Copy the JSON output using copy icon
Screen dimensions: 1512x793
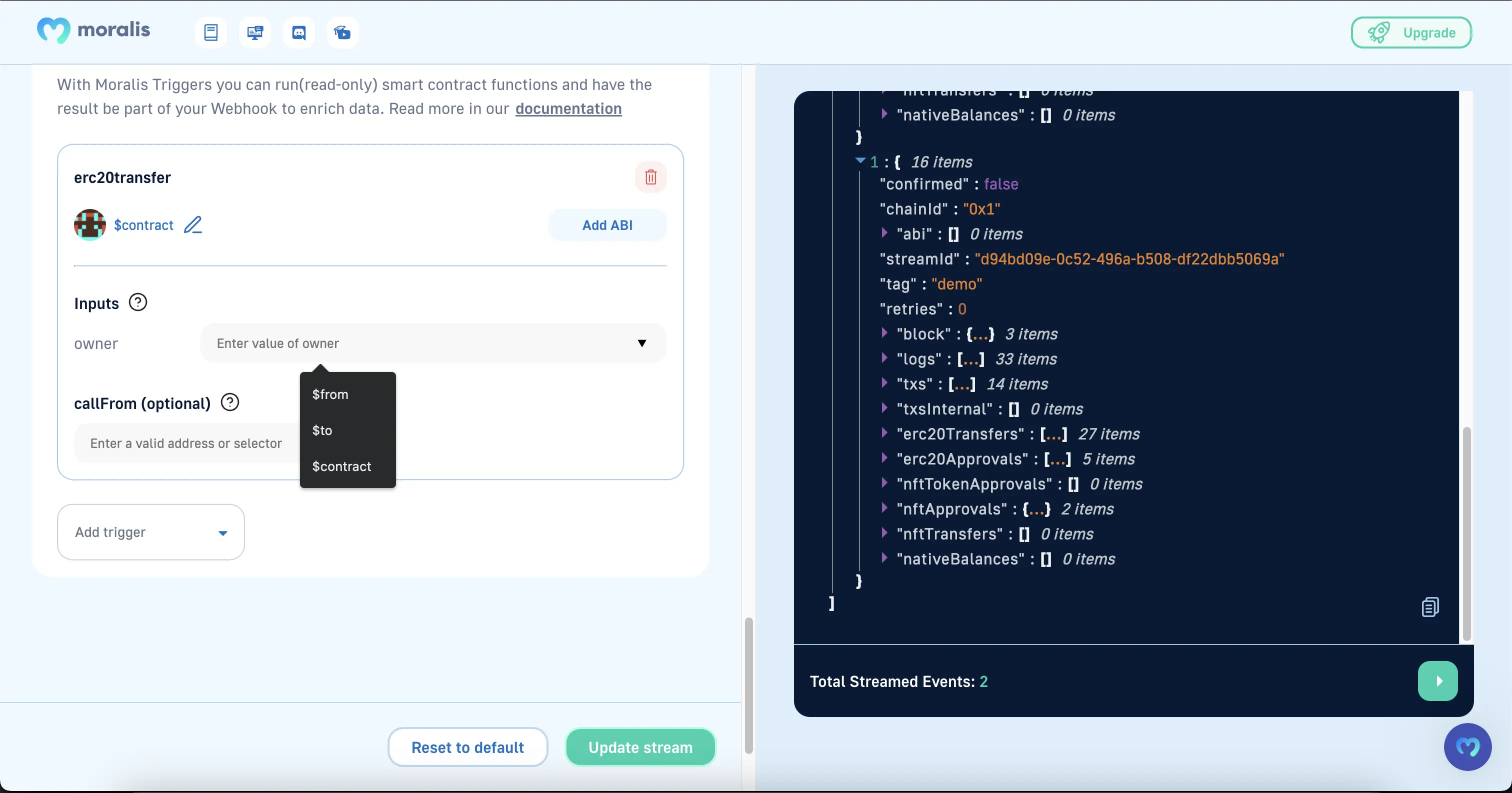click(x=1430, y=607)
